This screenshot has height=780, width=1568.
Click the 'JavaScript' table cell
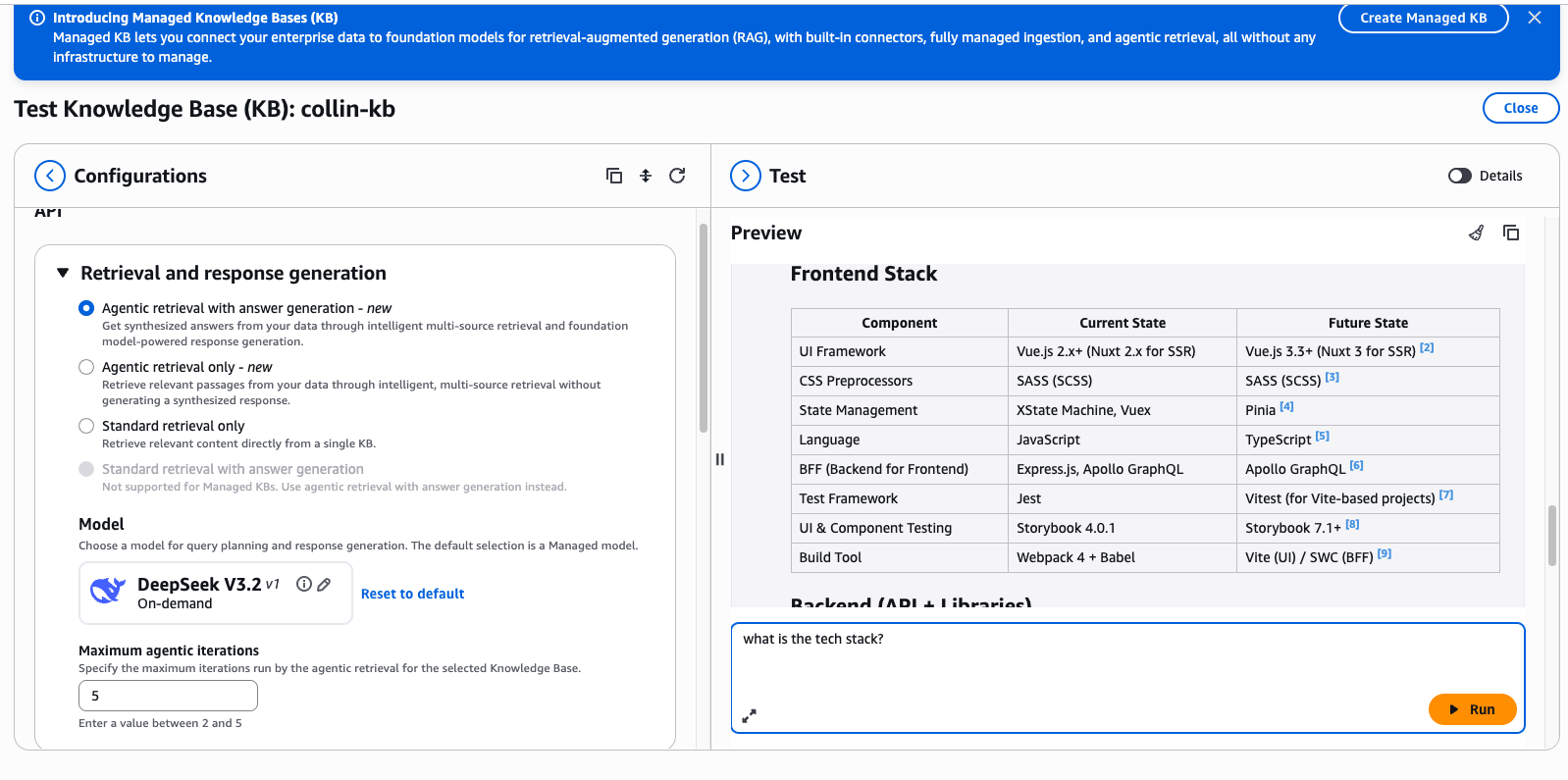click(1123, 440)
